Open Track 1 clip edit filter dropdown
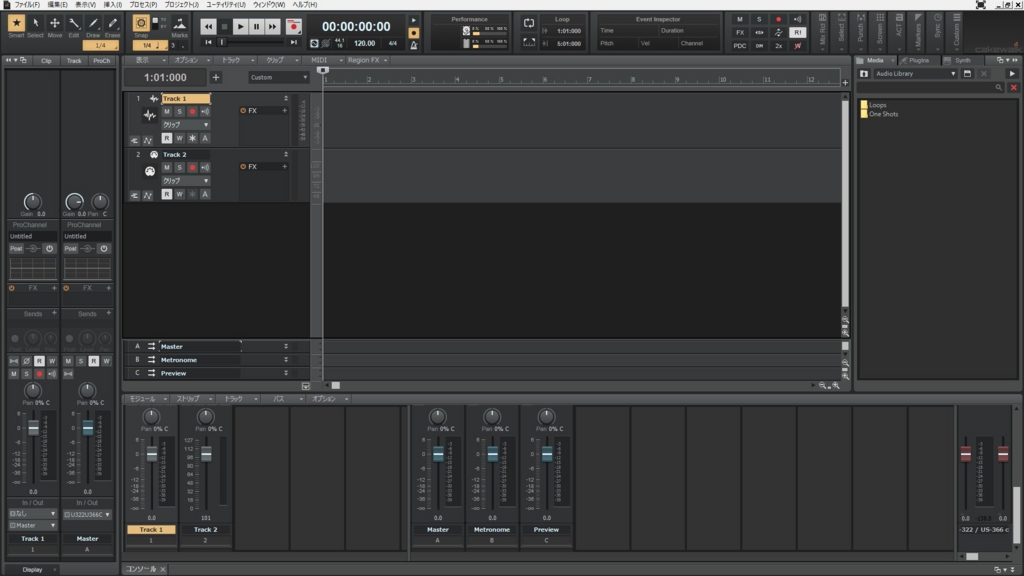Viewport: 1024px width, 576px height. (x=185, y=125)
